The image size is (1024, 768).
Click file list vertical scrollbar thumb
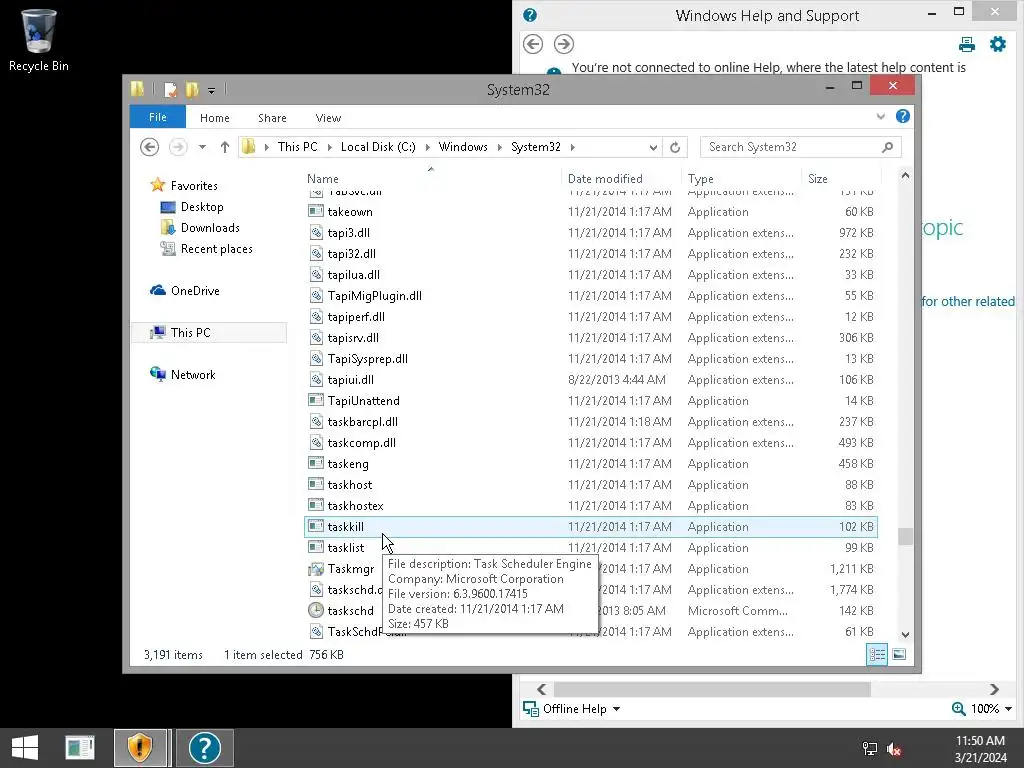click(905, 536)
